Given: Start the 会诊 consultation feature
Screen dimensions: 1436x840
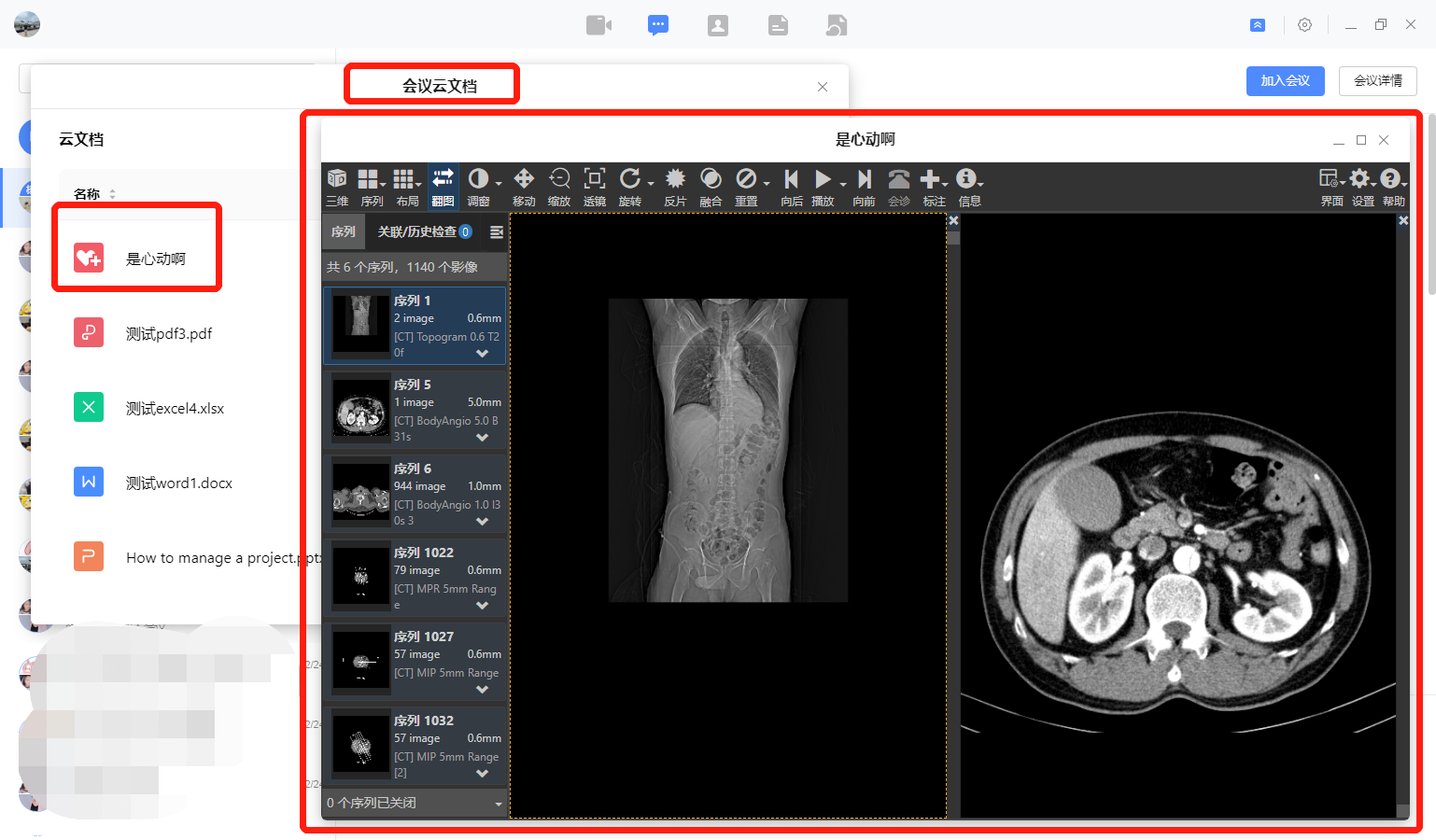Looking at the screenshot, I should [897, 185].
